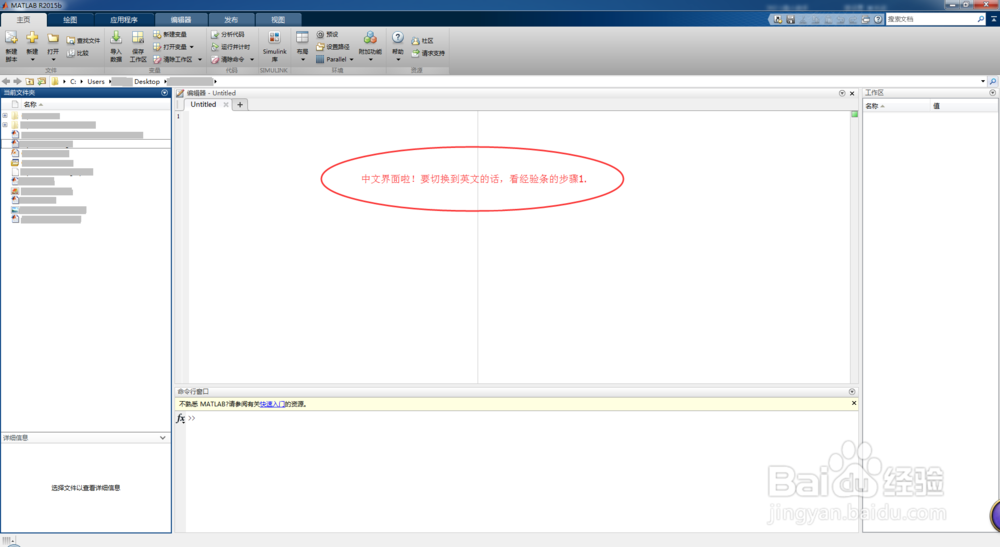
Task: Switch to the Home (主页) ribbon tab
Action: tap(24, 20)
